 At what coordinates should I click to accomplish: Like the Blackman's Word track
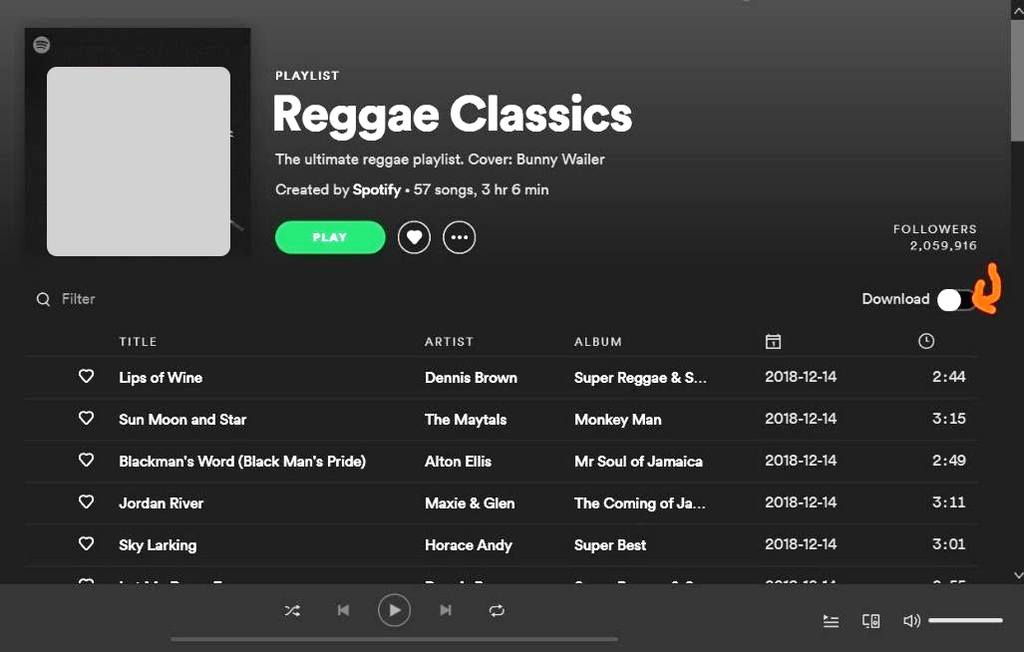pyautogui.click(x=86, y=460)
